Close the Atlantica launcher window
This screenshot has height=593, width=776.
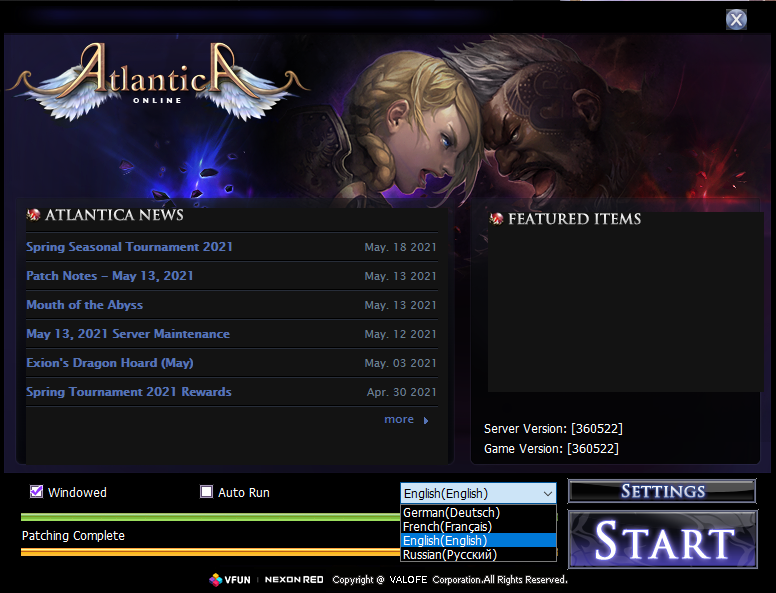[736, 20]
